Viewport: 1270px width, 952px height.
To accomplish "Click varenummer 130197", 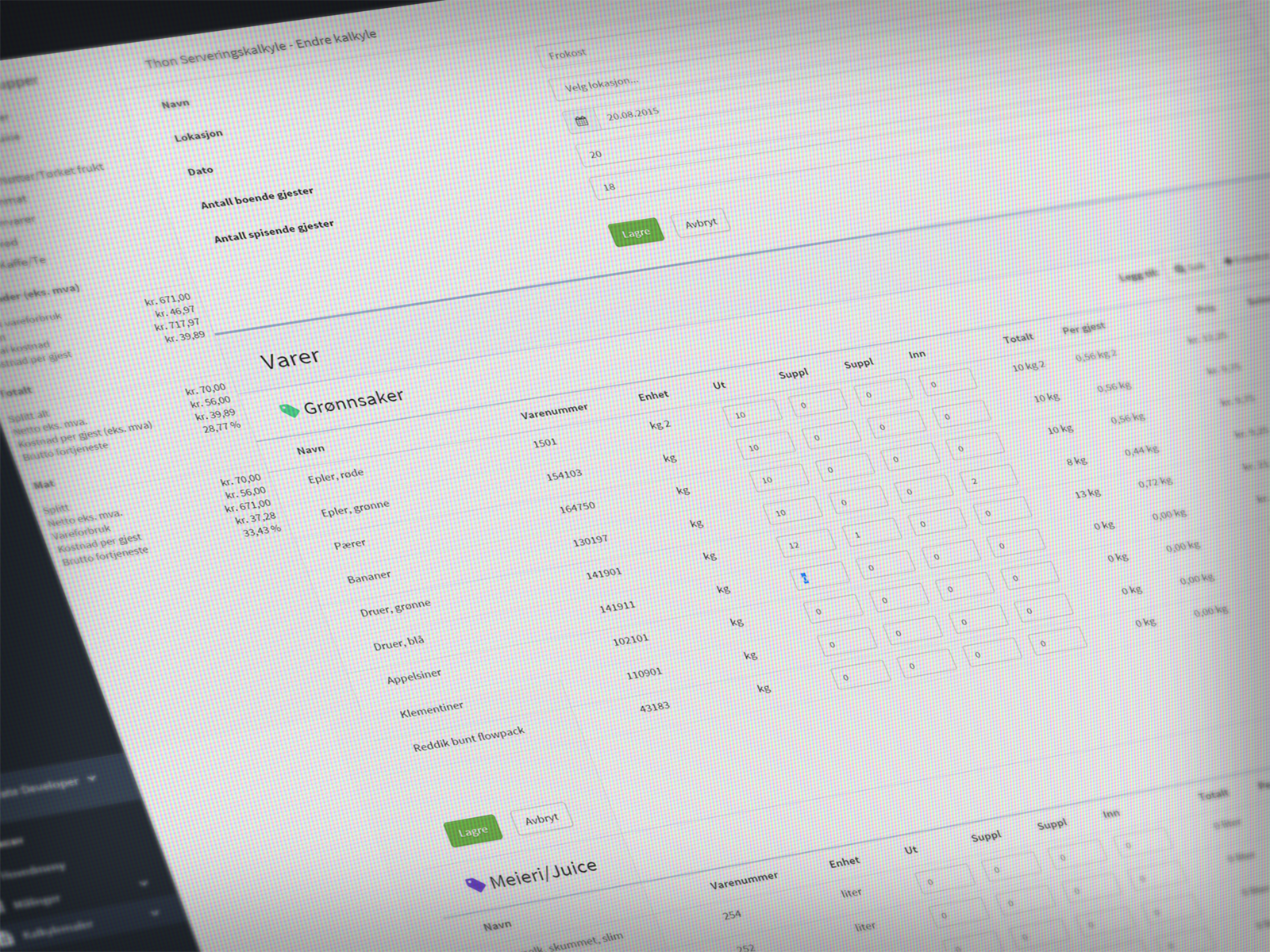I will (591, 541).
